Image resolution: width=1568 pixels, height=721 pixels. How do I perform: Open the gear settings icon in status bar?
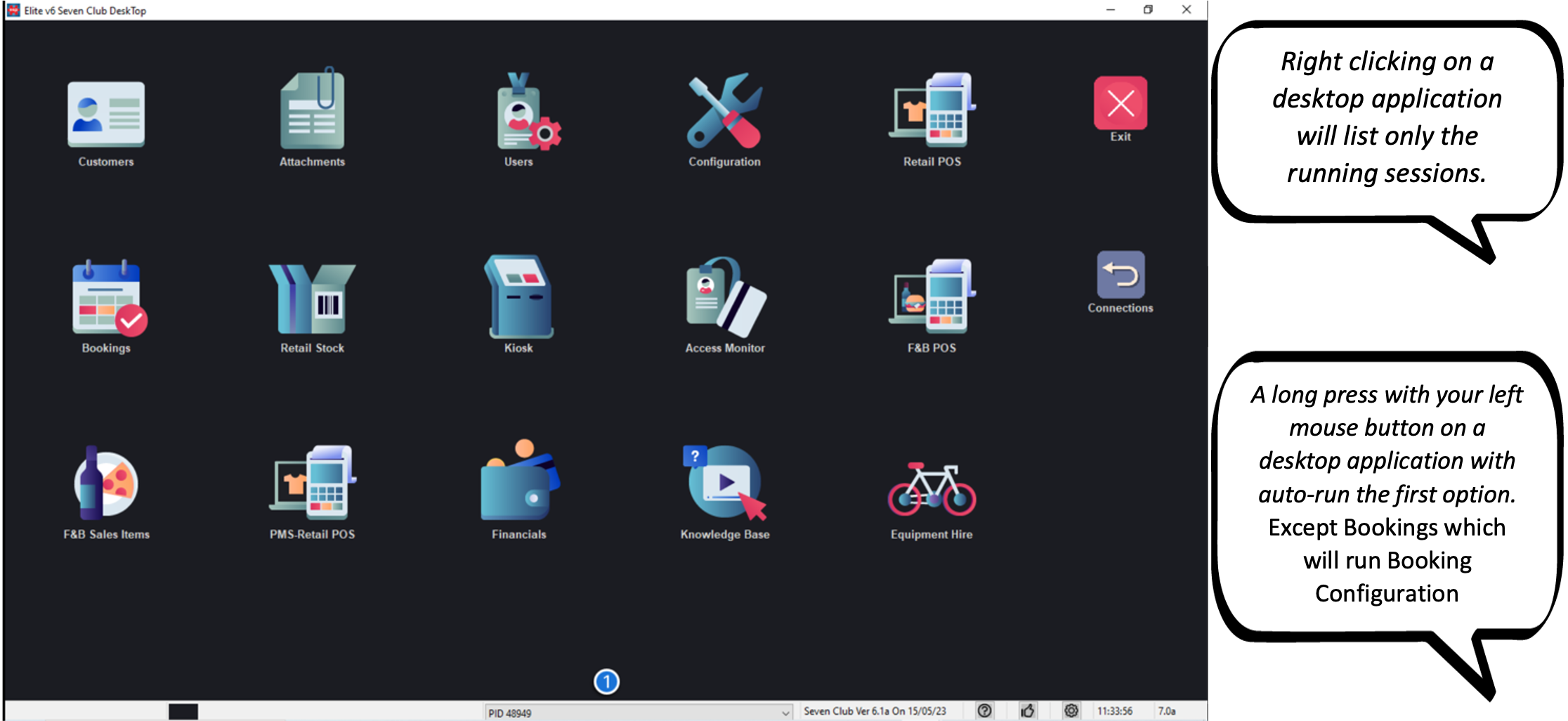[x=1071, y=710]
